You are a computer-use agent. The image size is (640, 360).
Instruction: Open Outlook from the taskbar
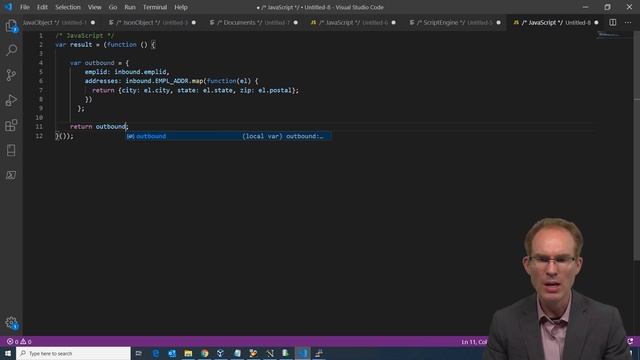point(172,353)
